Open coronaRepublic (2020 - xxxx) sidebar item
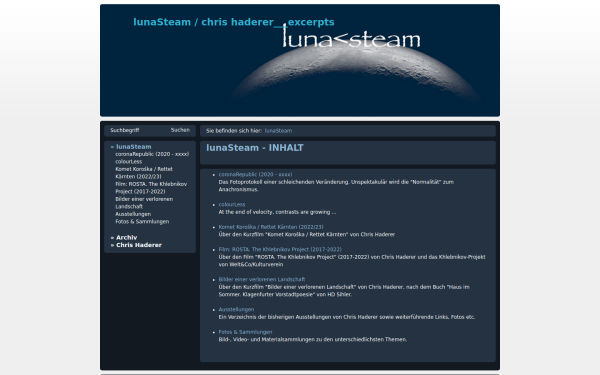 pyautogui.click(x=152, y=154)
